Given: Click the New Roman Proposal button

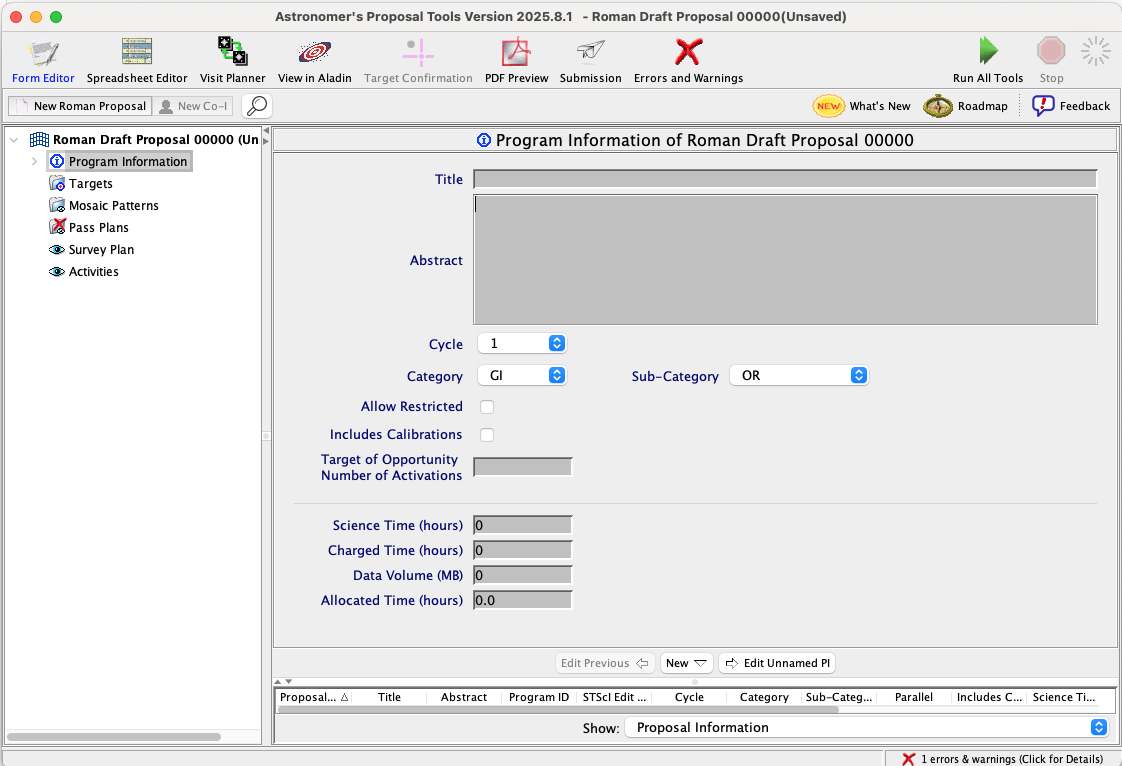Looking at the screenshot, I should (80, 106).
